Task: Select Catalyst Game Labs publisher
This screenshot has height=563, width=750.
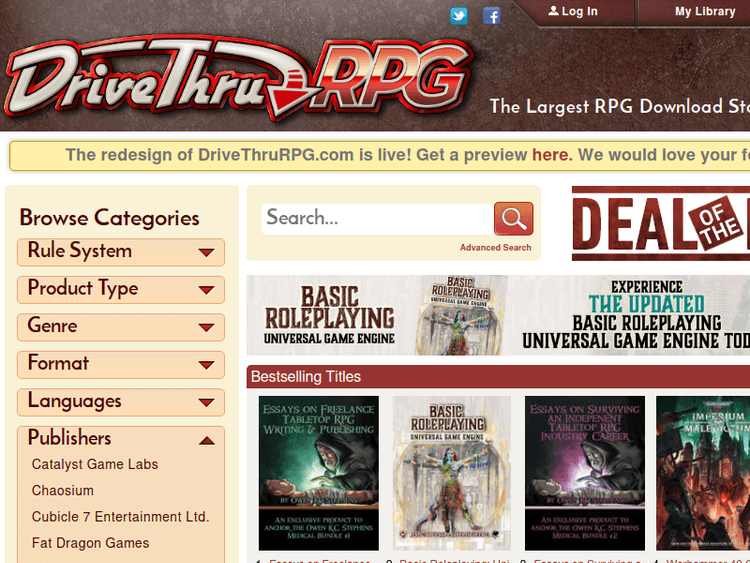Action: [95, 464]
